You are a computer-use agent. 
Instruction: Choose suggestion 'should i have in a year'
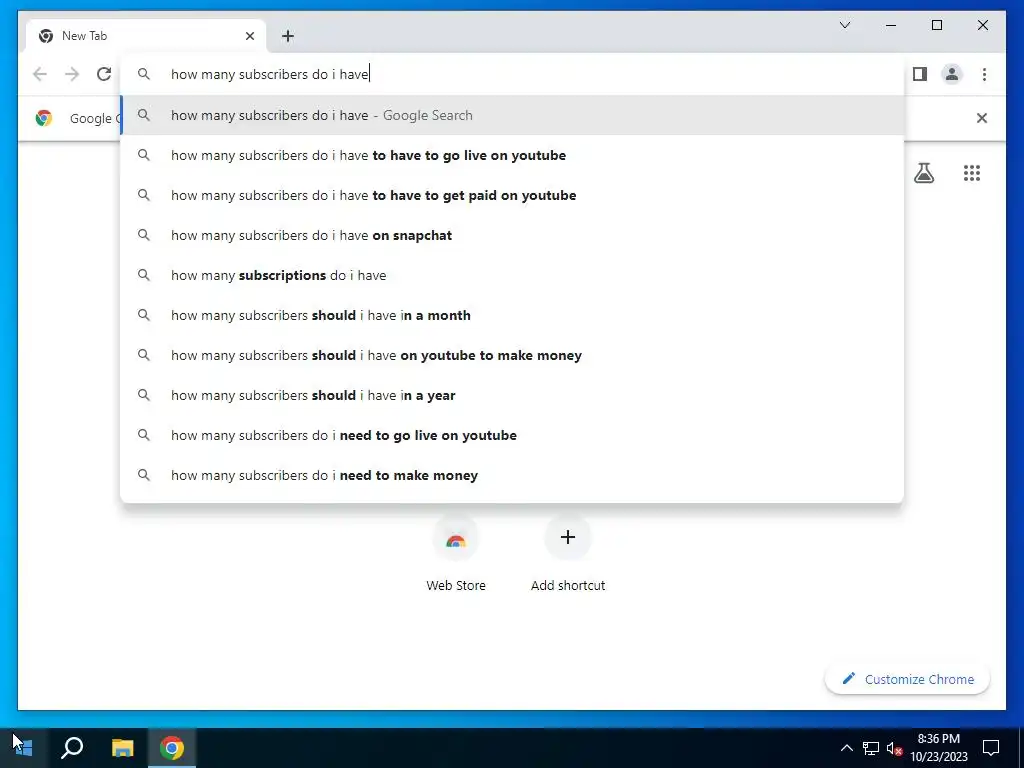click(x=512, y=395)
